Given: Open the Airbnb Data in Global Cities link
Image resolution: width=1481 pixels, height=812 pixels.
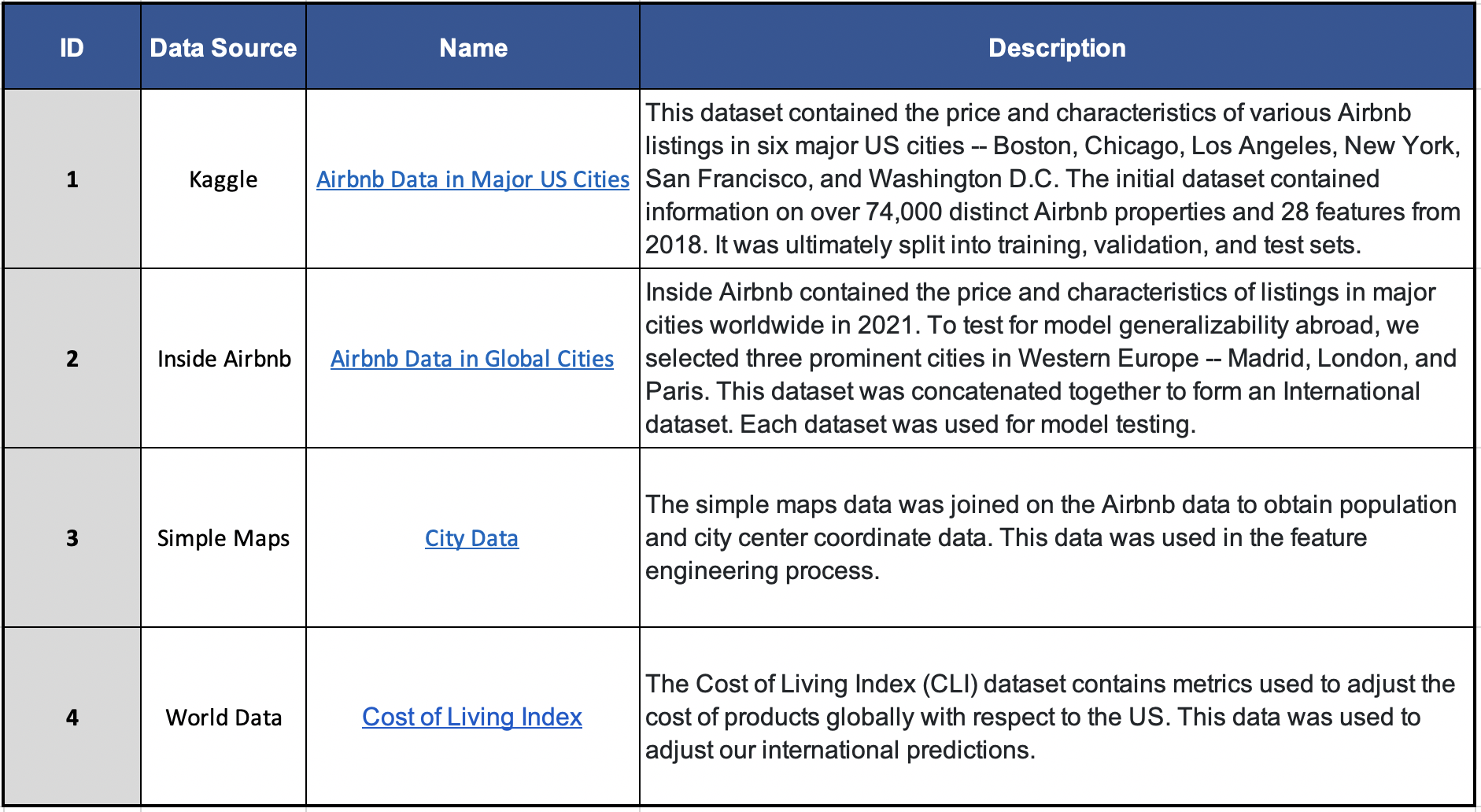Looking at the screenshot, I should [x=471, y=359].
